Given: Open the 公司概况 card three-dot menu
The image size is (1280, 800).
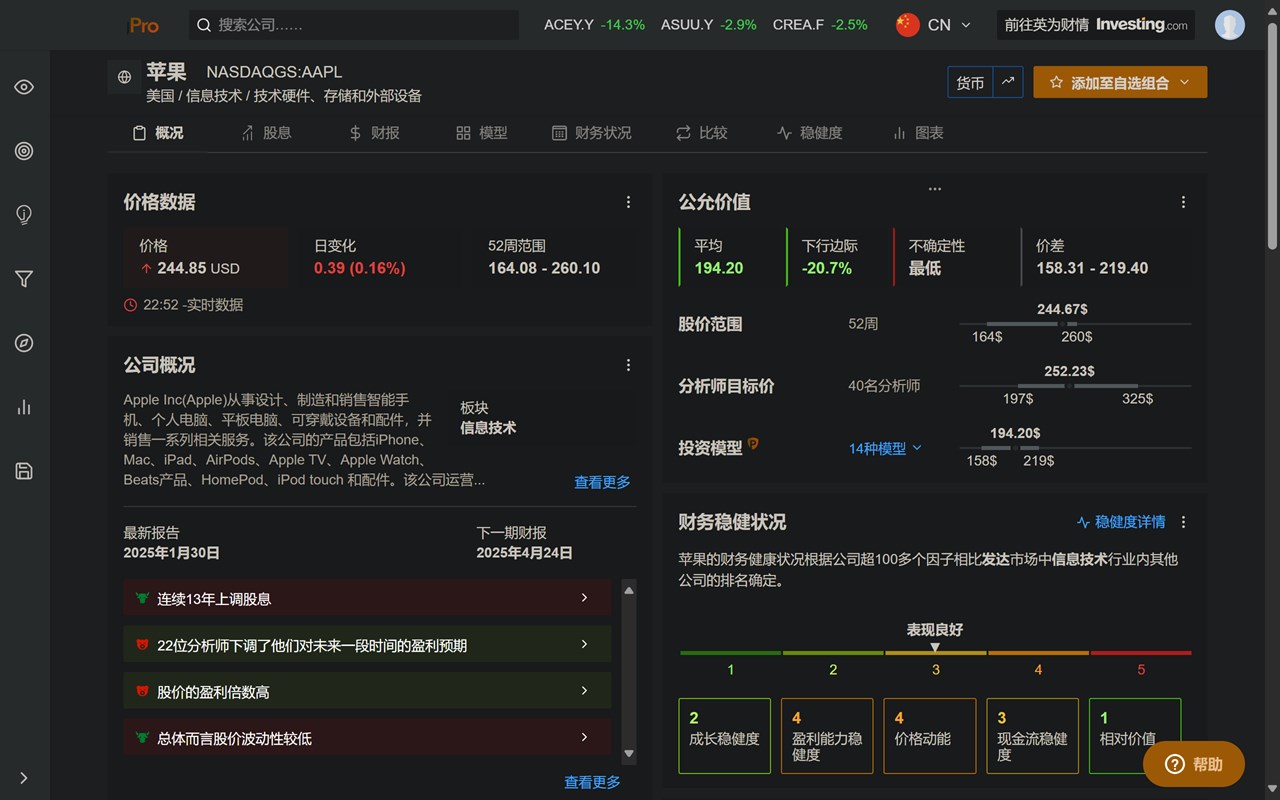Looking at the screenshot, I should click(628, 365).
